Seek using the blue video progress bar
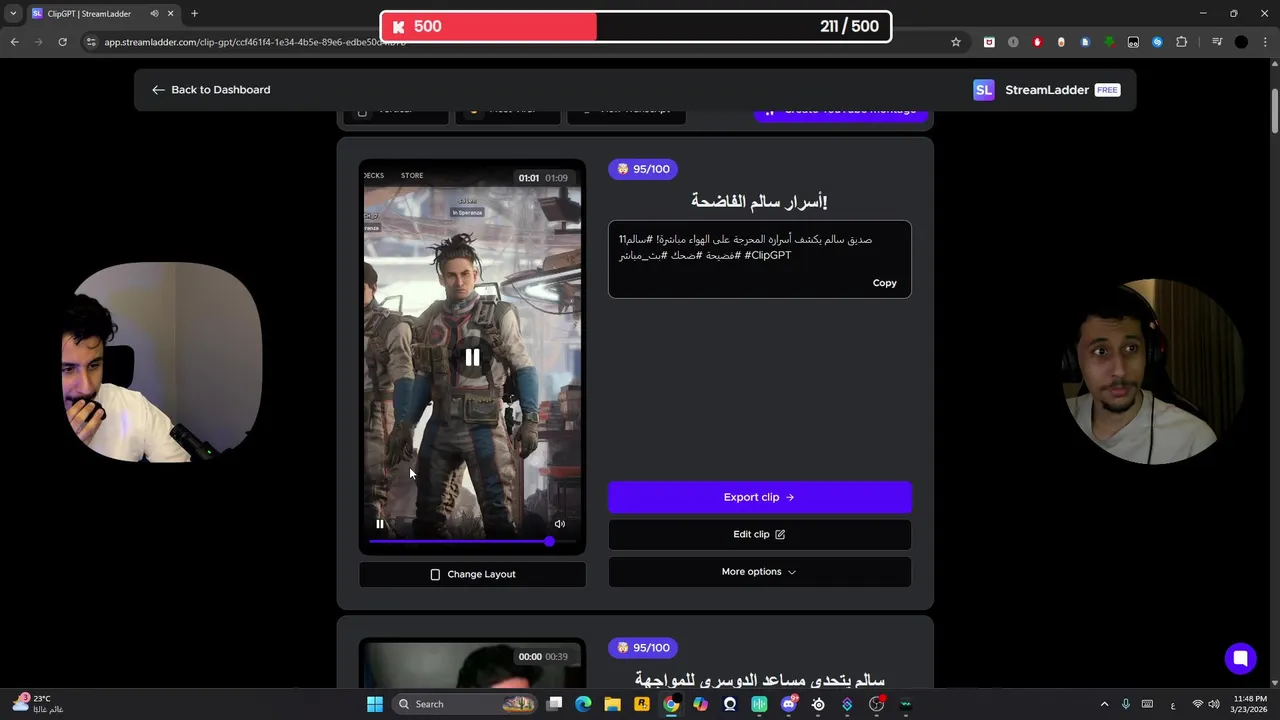Image resolution: width=1280 pixels, height=720 pixels. click(x=472, y=541)
